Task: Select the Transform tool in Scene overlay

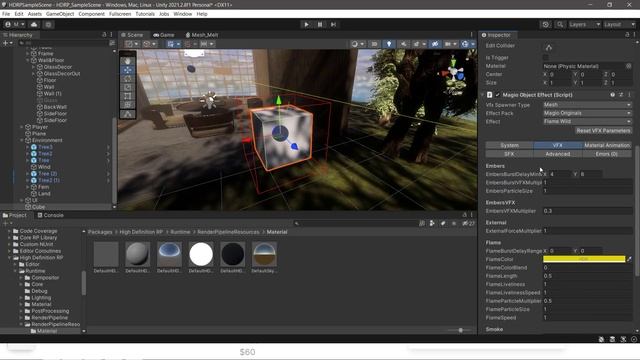Action: [x=128, y=105]
